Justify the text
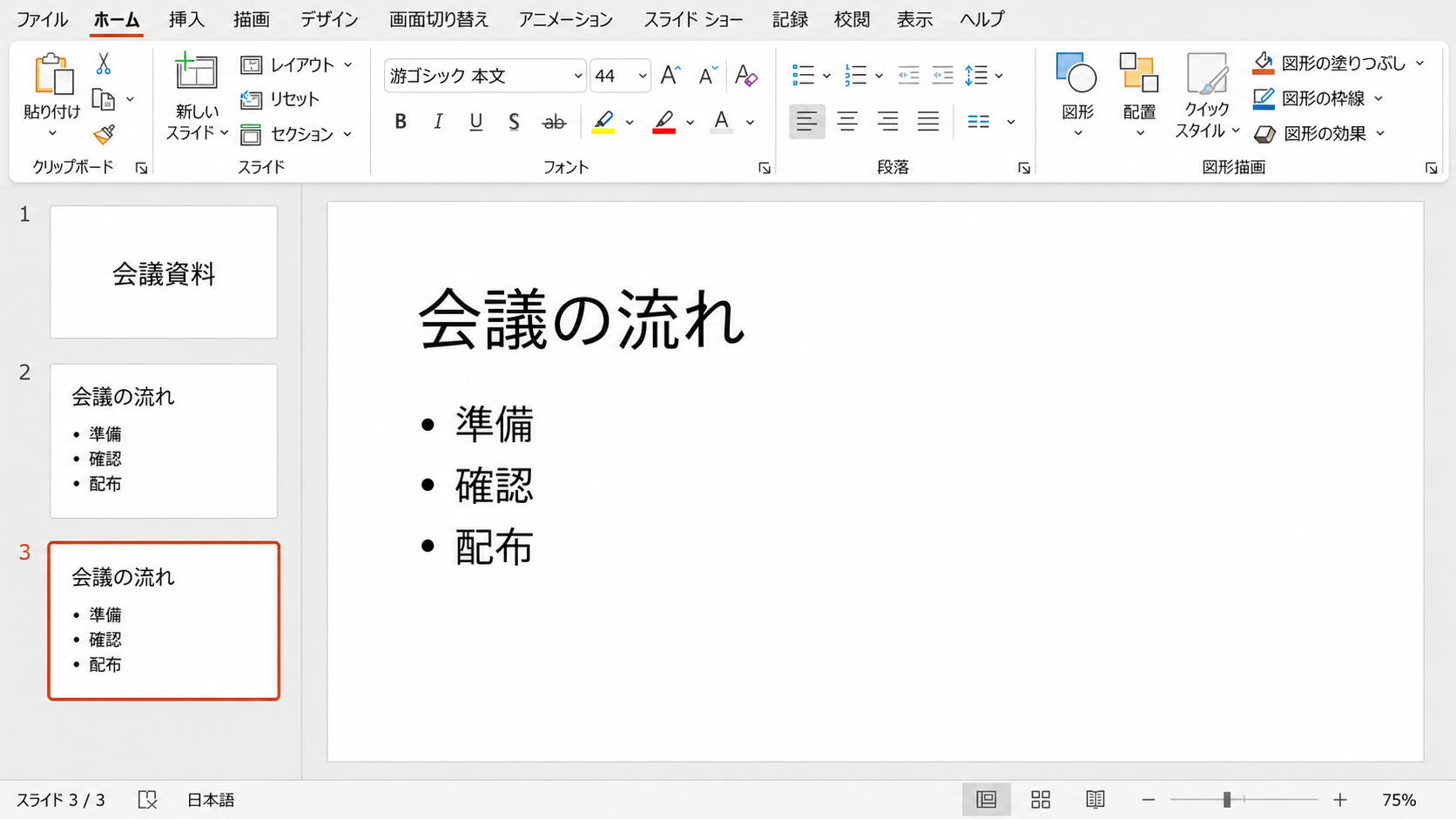This screenshot has width=1456, height=819. [928, 122]
